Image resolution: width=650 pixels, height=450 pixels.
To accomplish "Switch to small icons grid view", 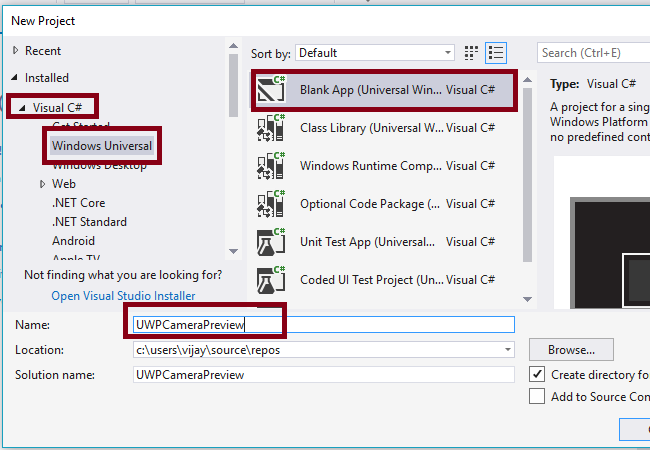I will (471, 53).
